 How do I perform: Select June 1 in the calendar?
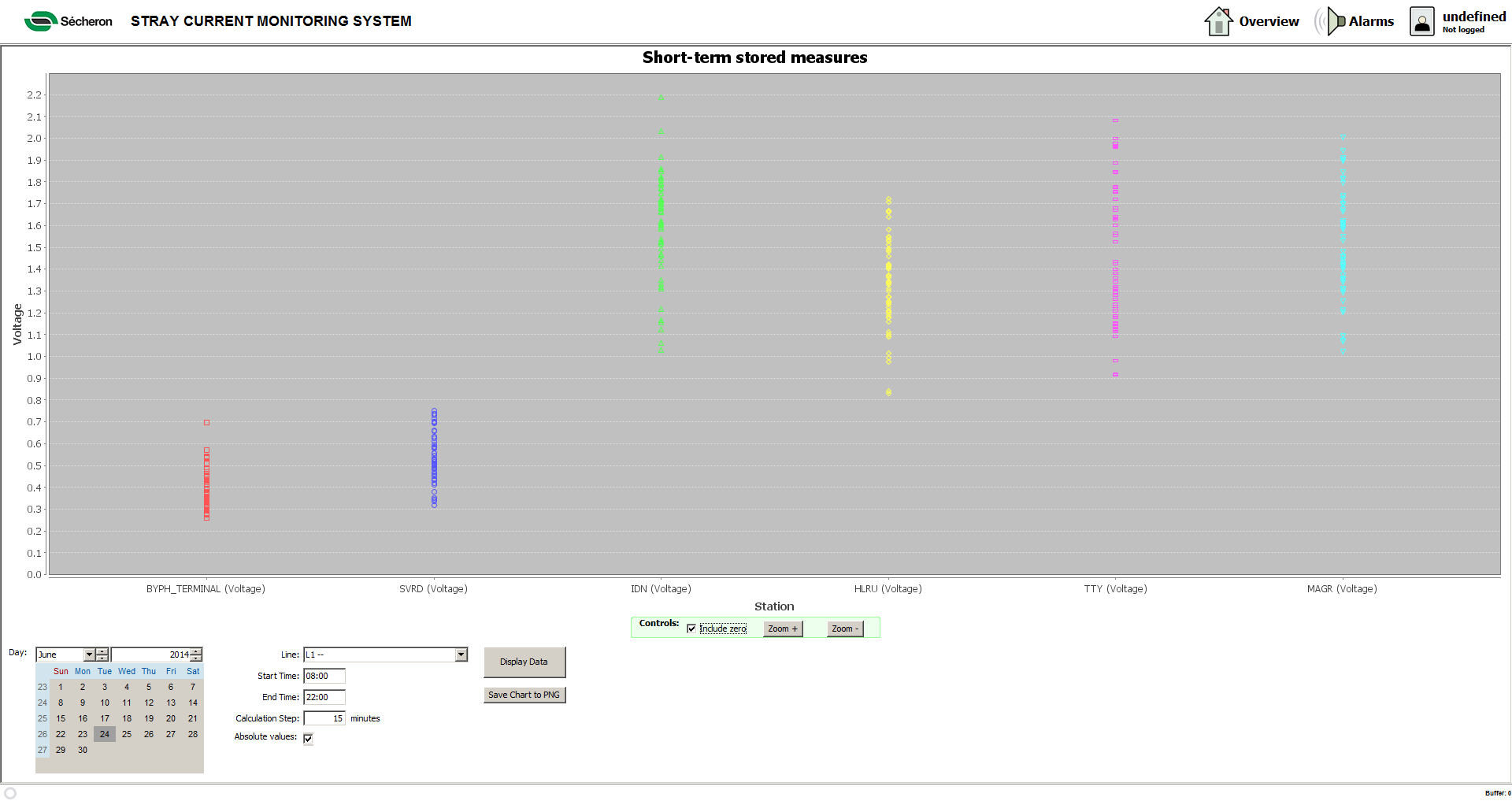pyautogui.click(x=61, y=687)
